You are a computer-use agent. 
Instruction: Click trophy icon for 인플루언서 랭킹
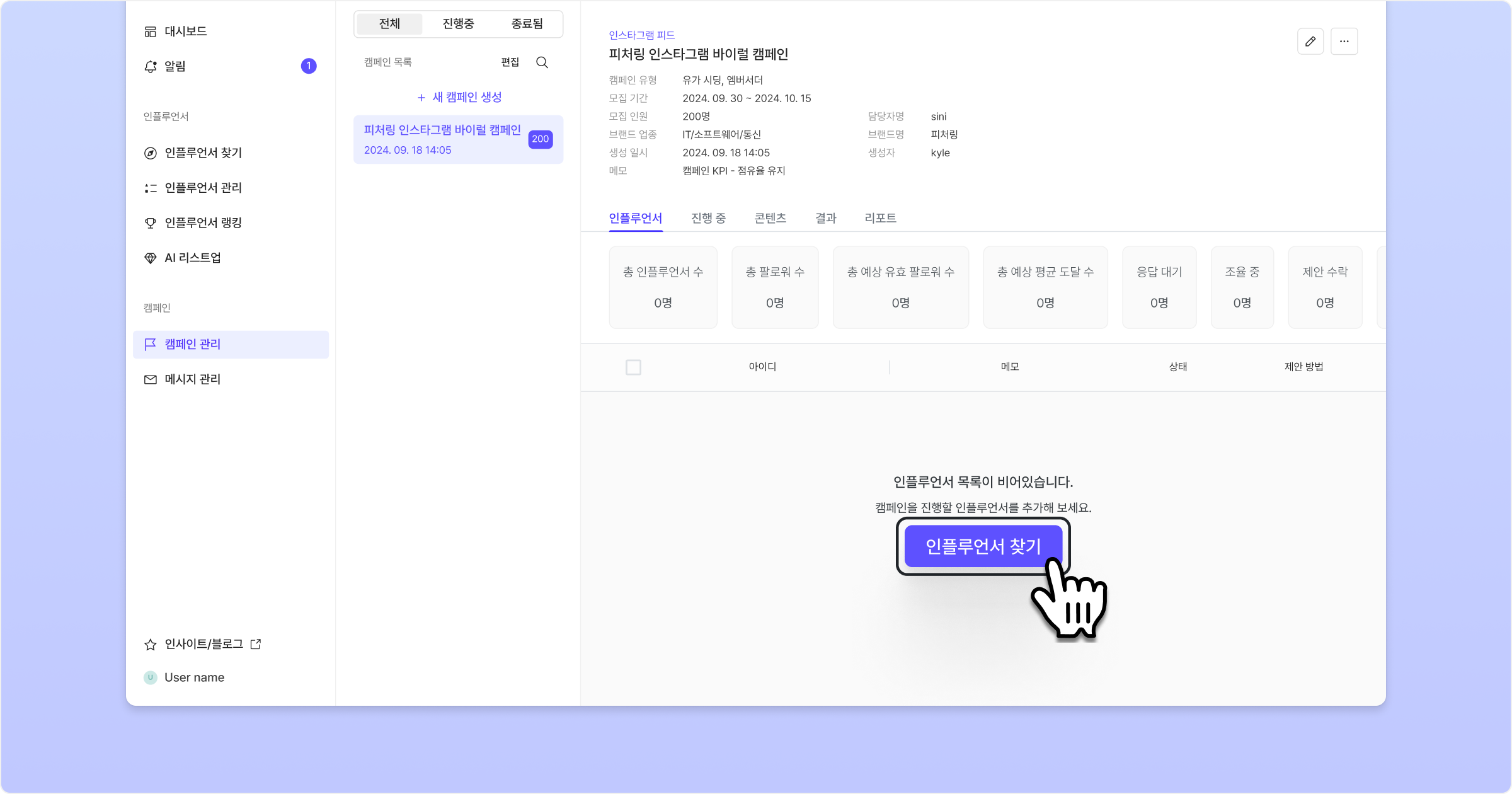pyautogui.click(x=150, y=223)
